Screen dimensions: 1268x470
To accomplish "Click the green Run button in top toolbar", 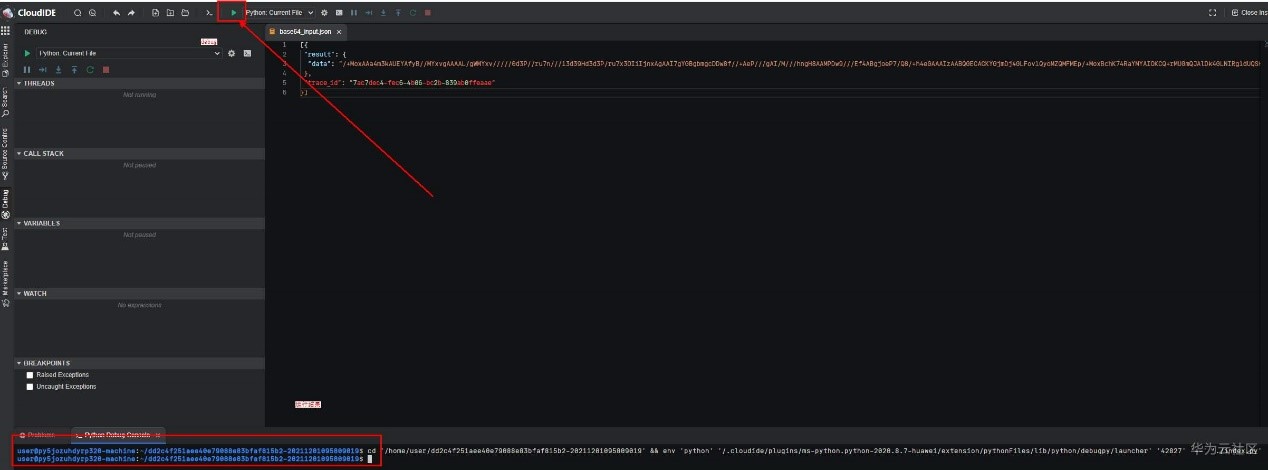I will [x=233, y=13].
